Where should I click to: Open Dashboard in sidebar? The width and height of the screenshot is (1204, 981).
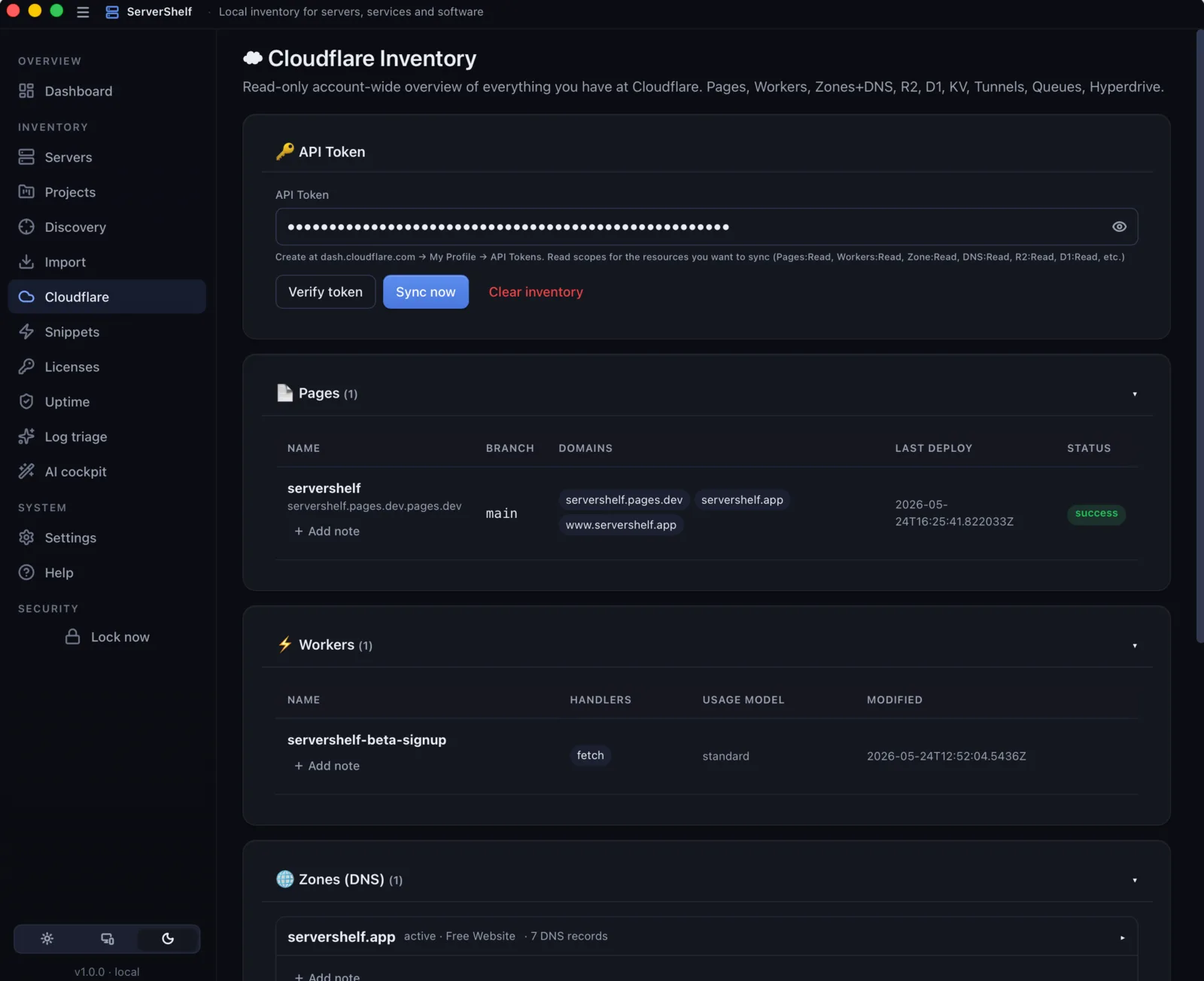pos(107,91)
